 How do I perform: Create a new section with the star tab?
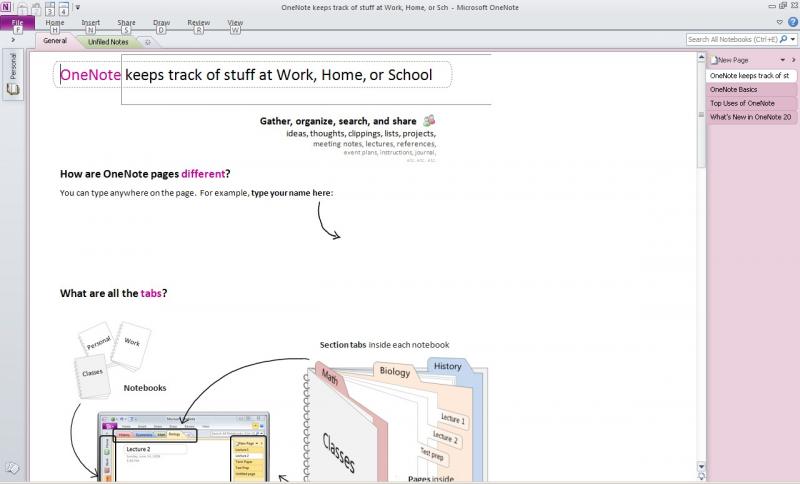[148, 42]
